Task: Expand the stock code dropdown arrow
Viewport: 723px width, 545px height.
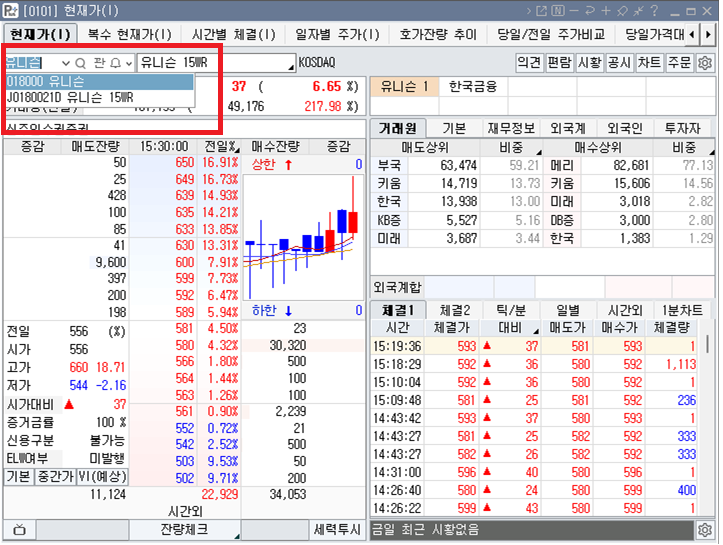Action: pyautogui.click(x=66, y=63)
